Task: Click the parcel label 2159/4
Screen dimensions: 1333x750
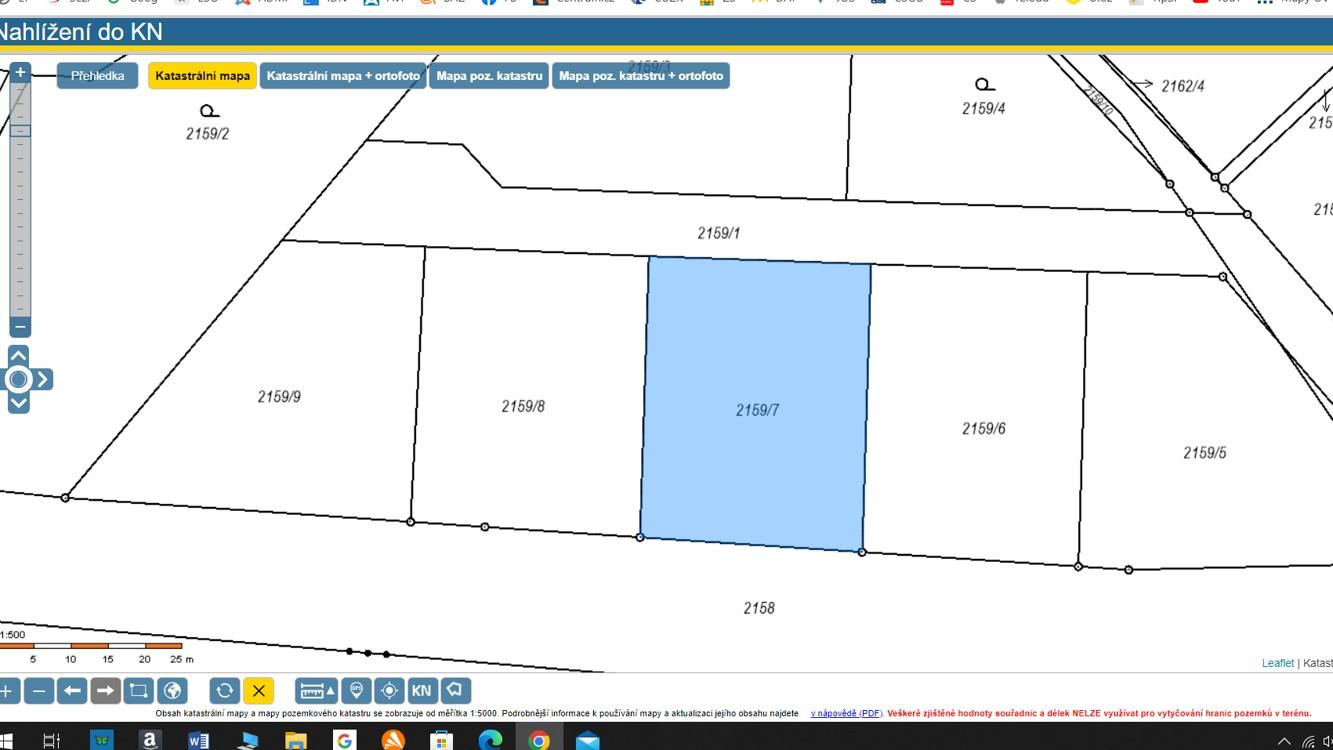Action: point(984,108)
